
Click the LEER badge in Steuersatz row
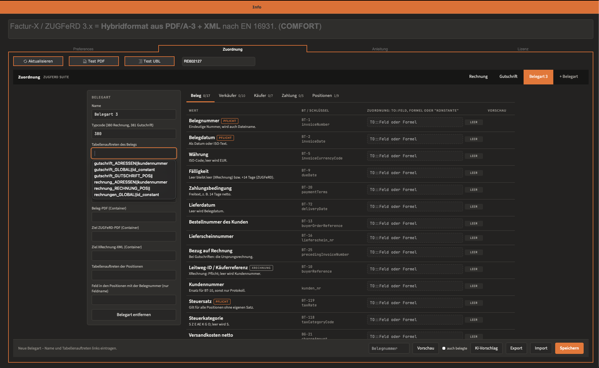point(474,303)
